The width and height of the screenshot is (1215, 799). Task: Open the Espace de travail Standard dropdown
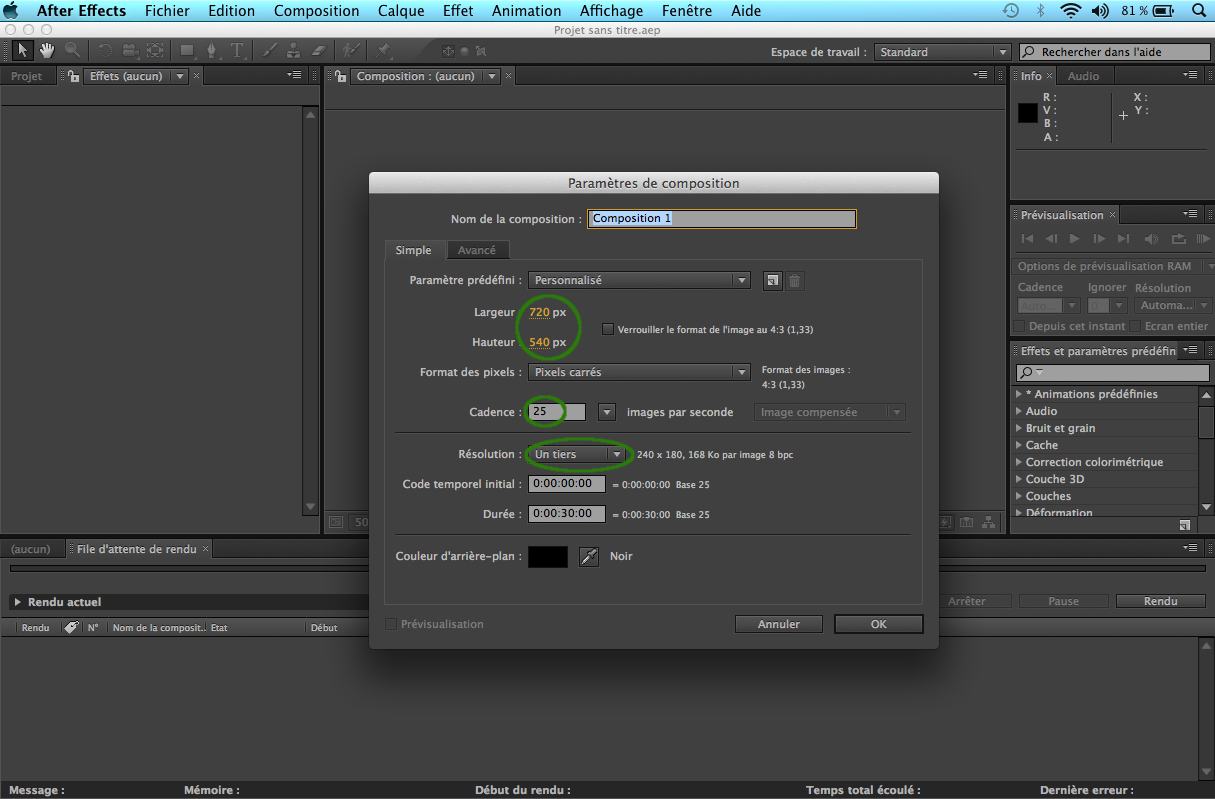[943, 52]
